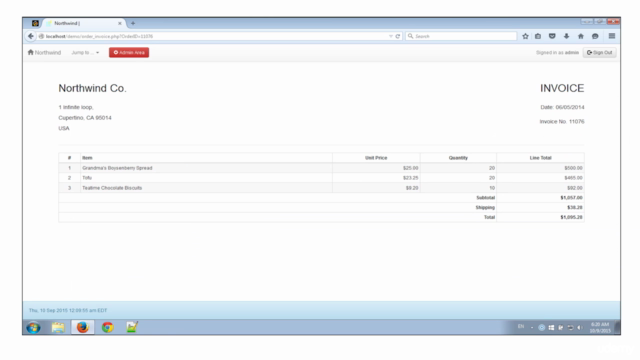Screen dimensions: 640x360
Task: Click the Firefox taskbar icon
Action: point(82,327)
